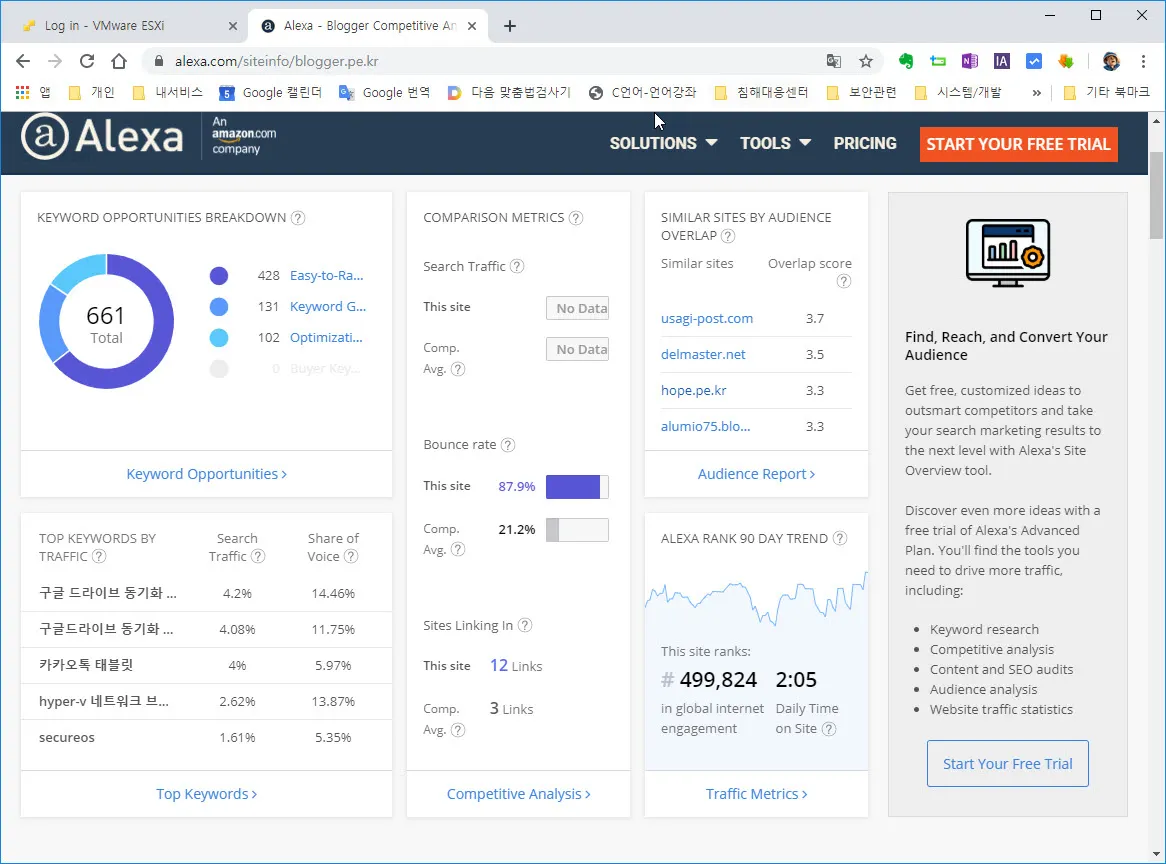
Task: Open the usagi-post.com similar site link
Action: [x=707, y=318]
